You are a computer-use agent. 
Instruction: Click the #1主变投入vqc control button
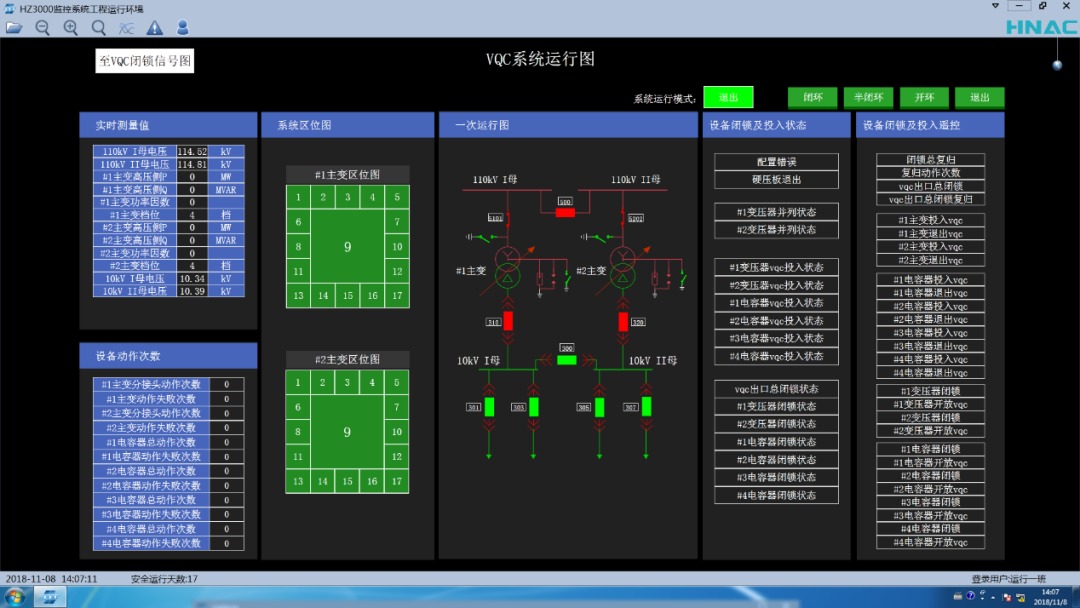[930, 220]
